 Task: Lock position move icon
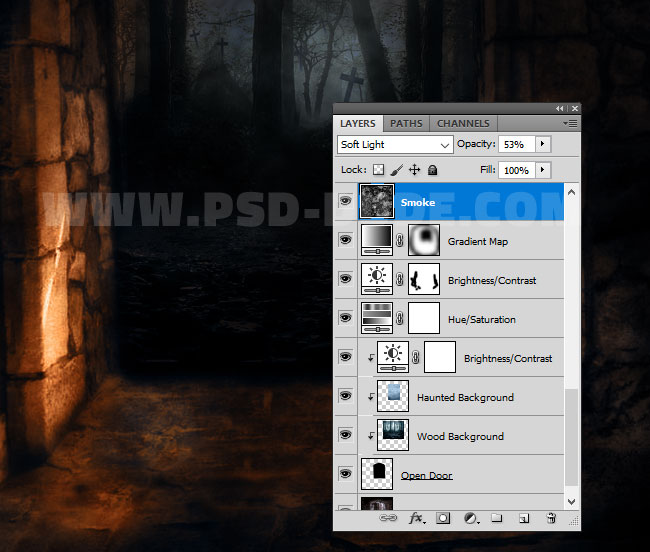tap(414, 169)
